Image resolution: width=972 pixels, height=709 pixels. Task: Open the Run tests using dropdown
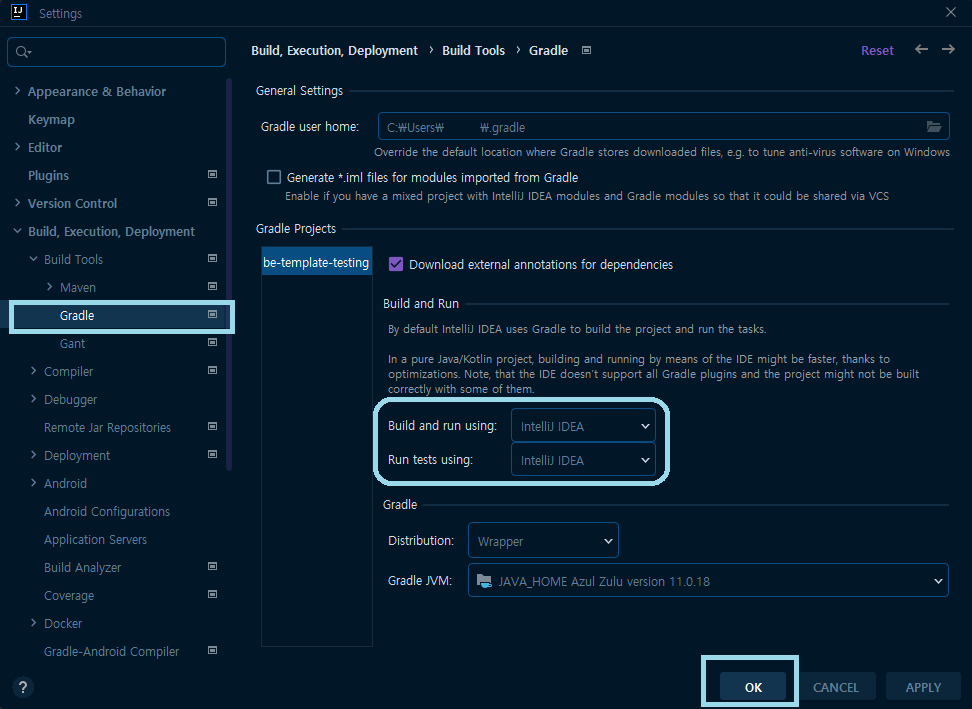coord(583,460)
